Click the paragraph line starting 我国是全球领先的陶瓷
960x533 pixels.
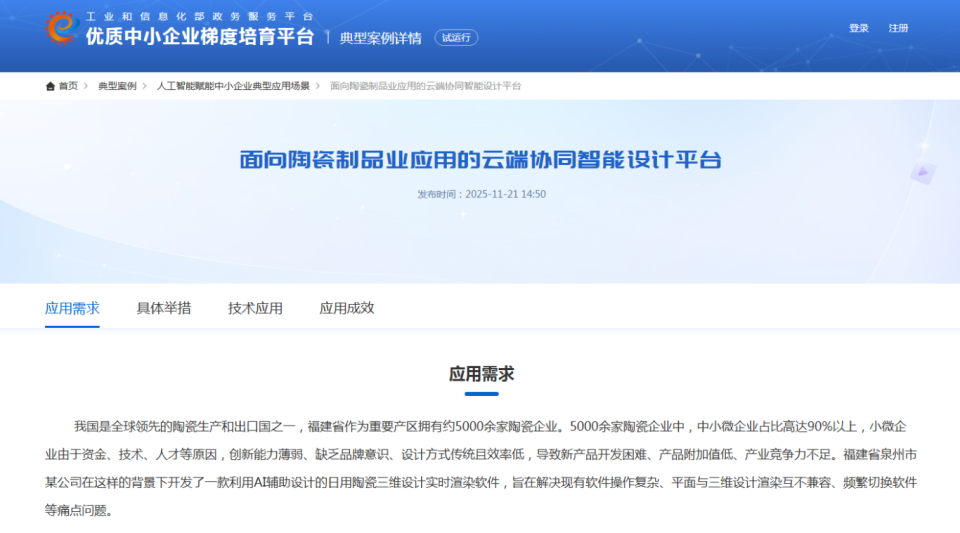coord(490,427)
